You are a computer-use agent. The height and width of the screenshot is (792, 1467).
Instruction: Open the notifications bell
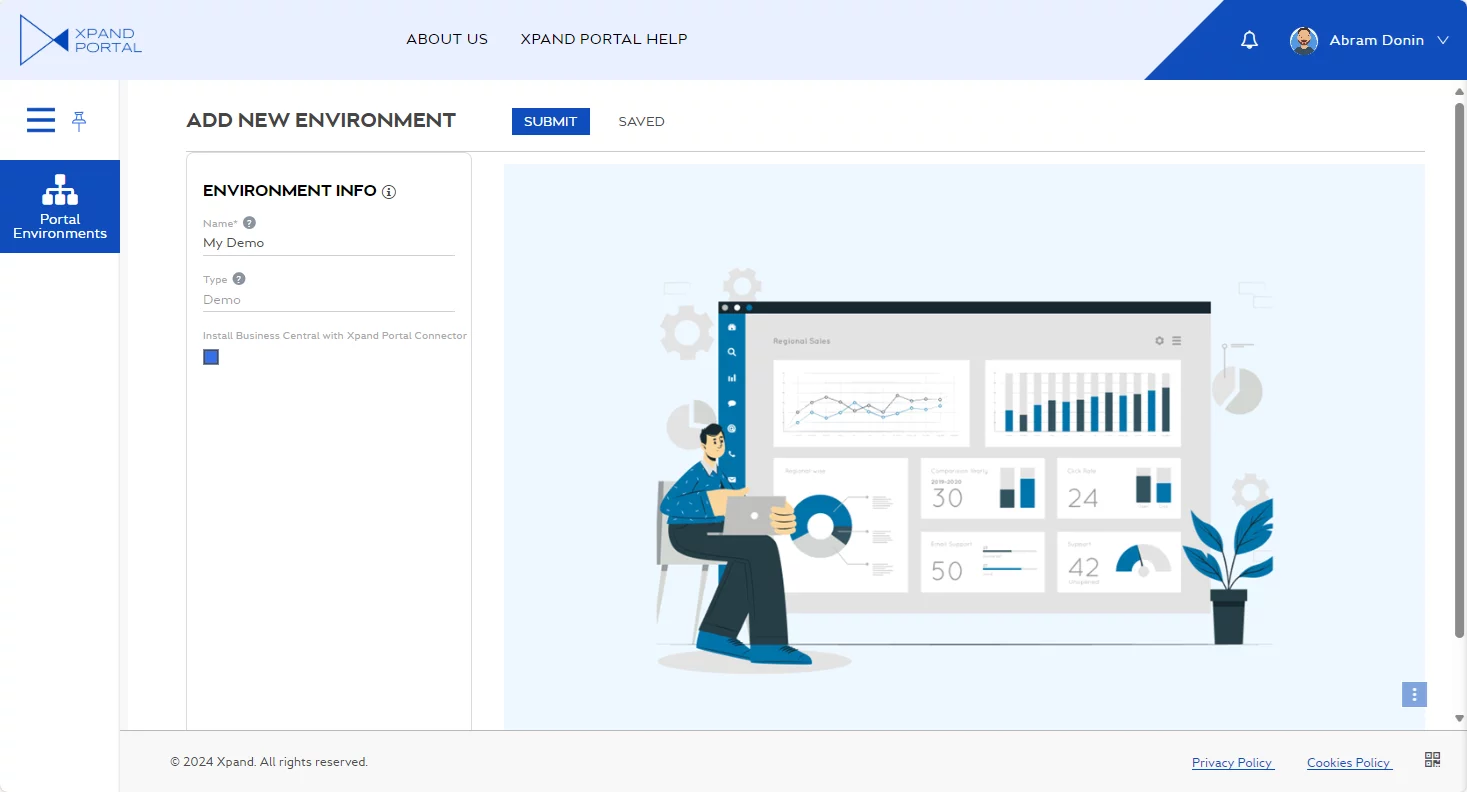point(1249,40)
